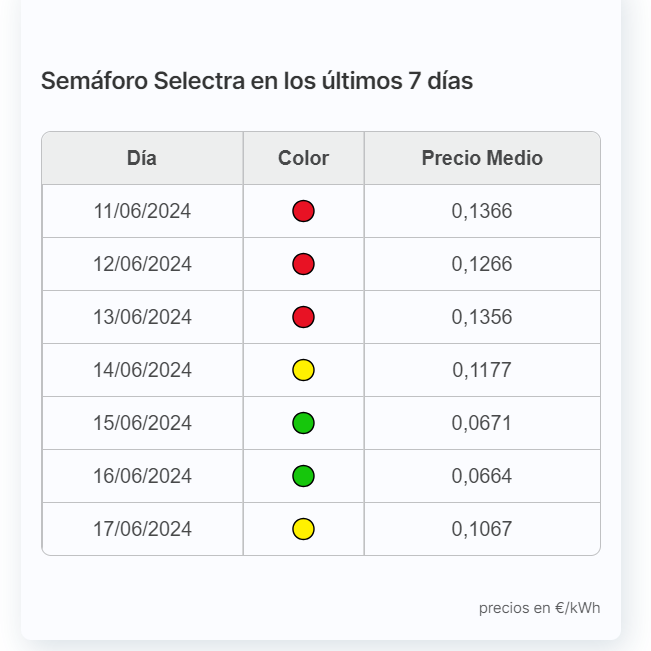
Task: Click the green circle for 16/06/2024
Action: click(303, 476)
